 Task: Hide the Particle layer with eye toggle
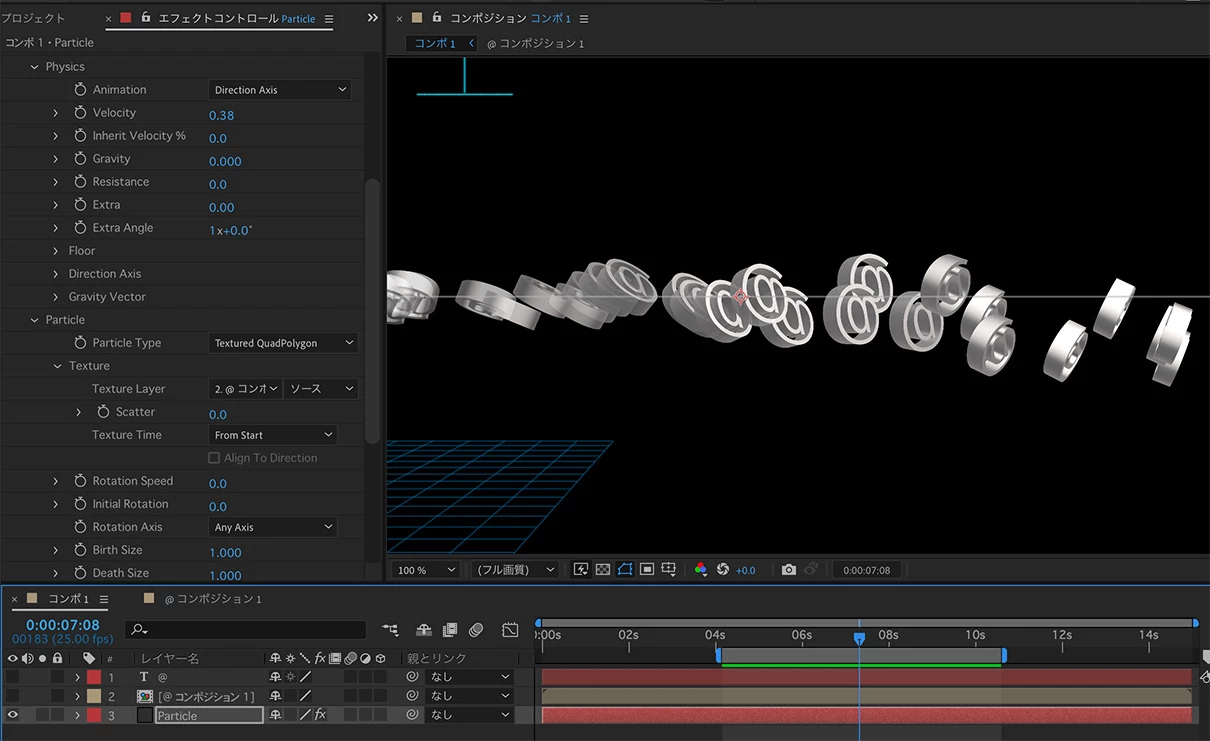pos(13,715)
